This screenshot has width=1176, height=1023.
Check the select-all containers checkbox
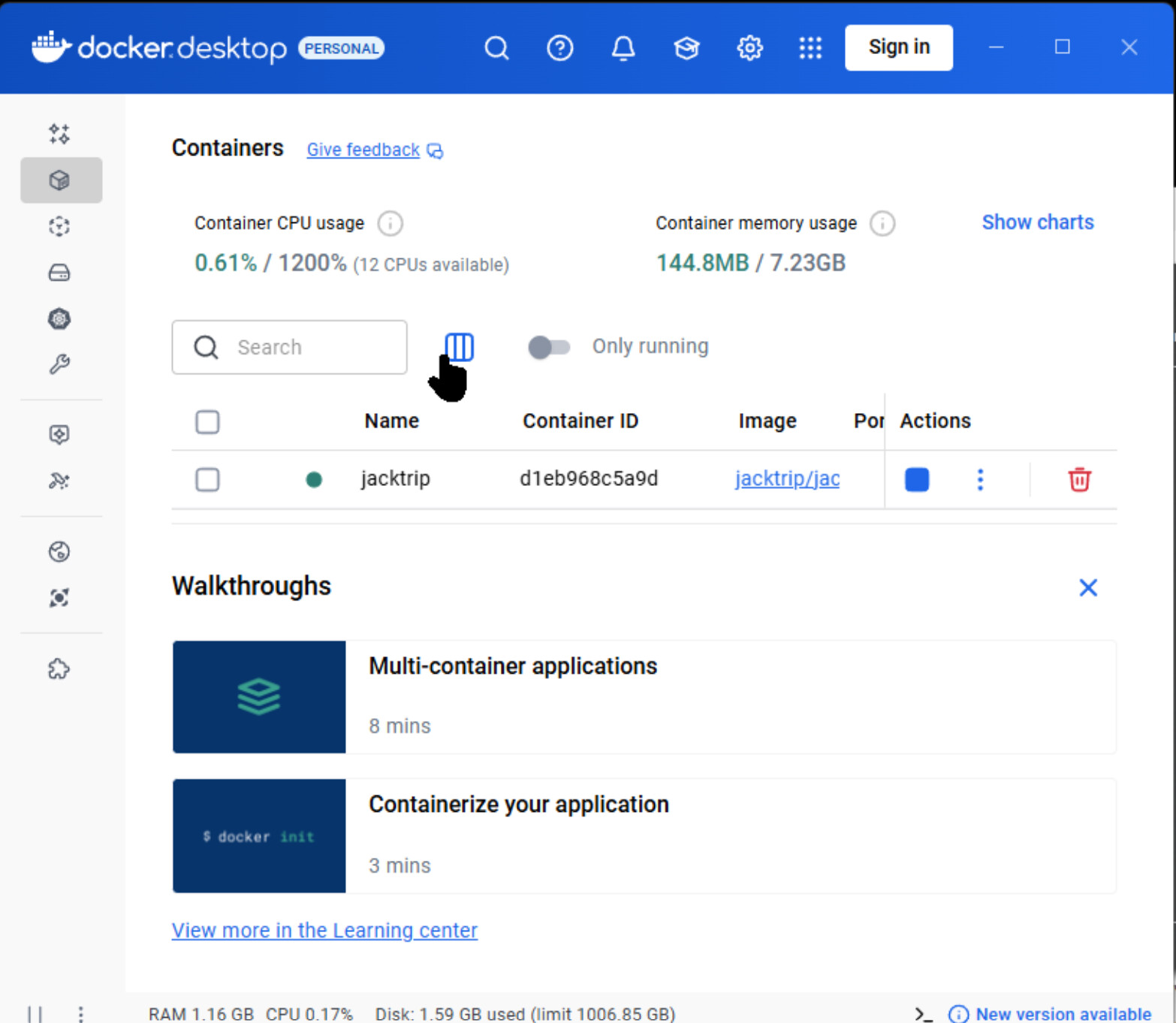(x=207, y=421)
